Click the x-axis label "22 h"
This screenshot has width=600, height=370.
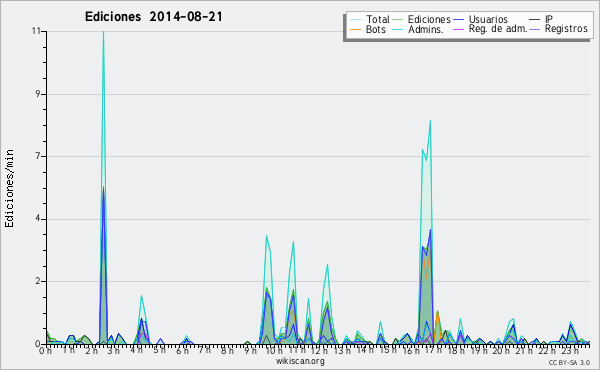546,350
